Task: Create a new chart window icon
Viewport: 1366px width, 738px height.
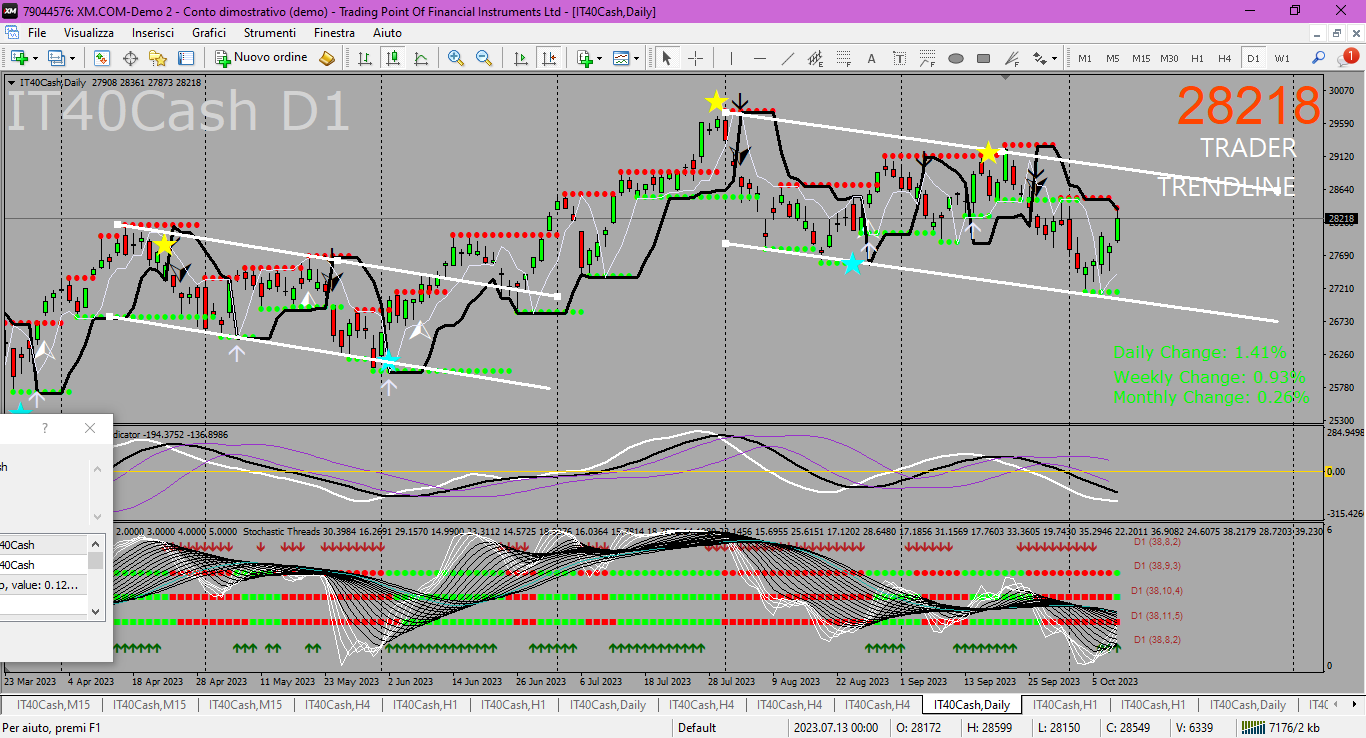Action: tap(19, 58)
